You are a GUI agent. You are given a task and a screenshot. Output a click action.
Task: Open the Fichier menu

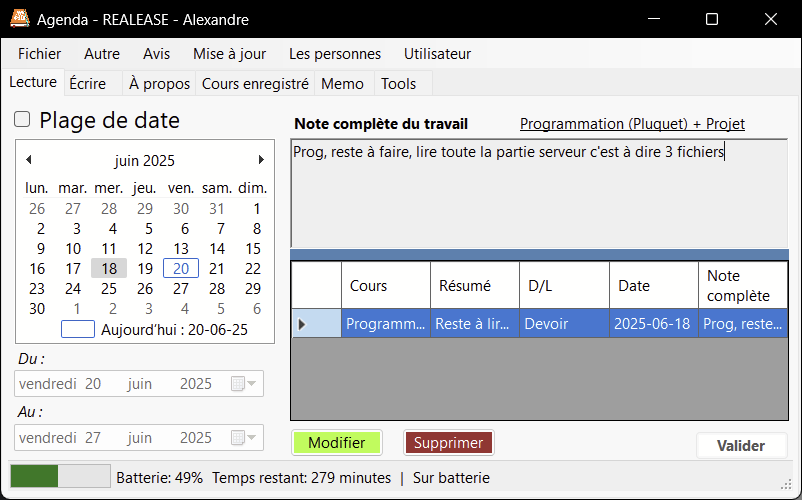(39, 54)
